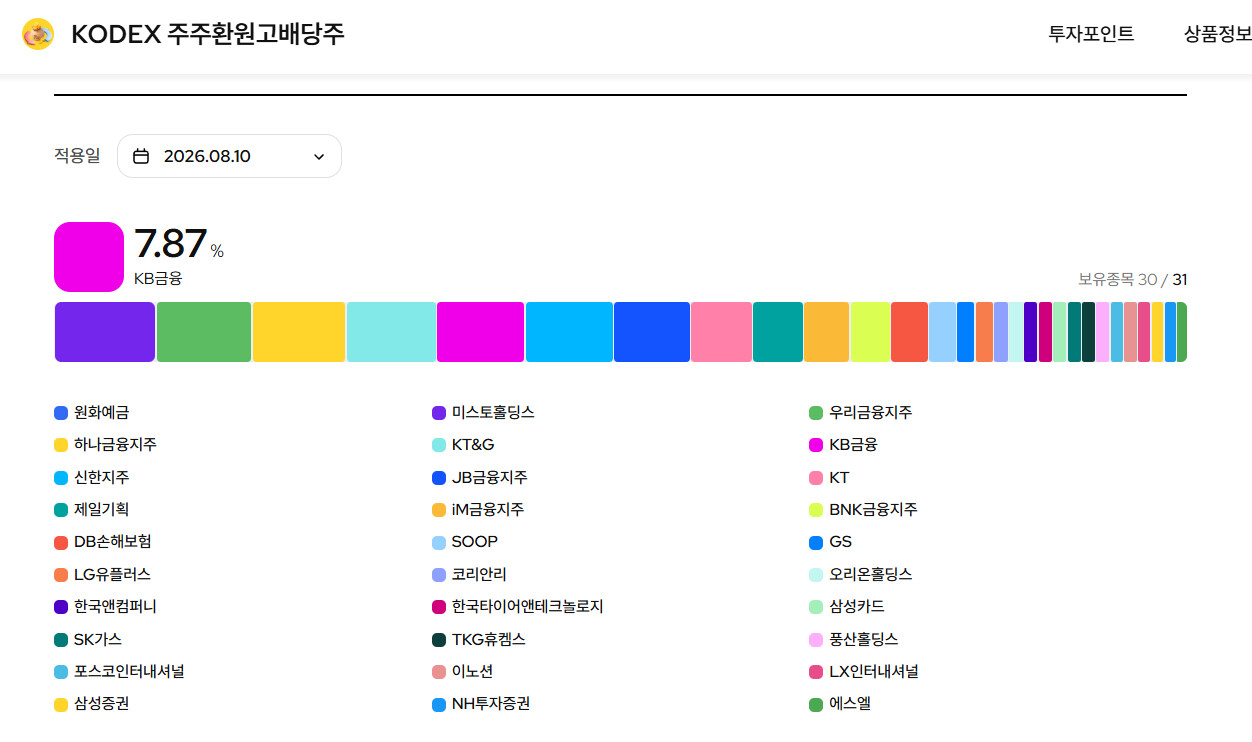
Task: Click the teal dot beside SK가스
Action: click(x=61, y=640)
